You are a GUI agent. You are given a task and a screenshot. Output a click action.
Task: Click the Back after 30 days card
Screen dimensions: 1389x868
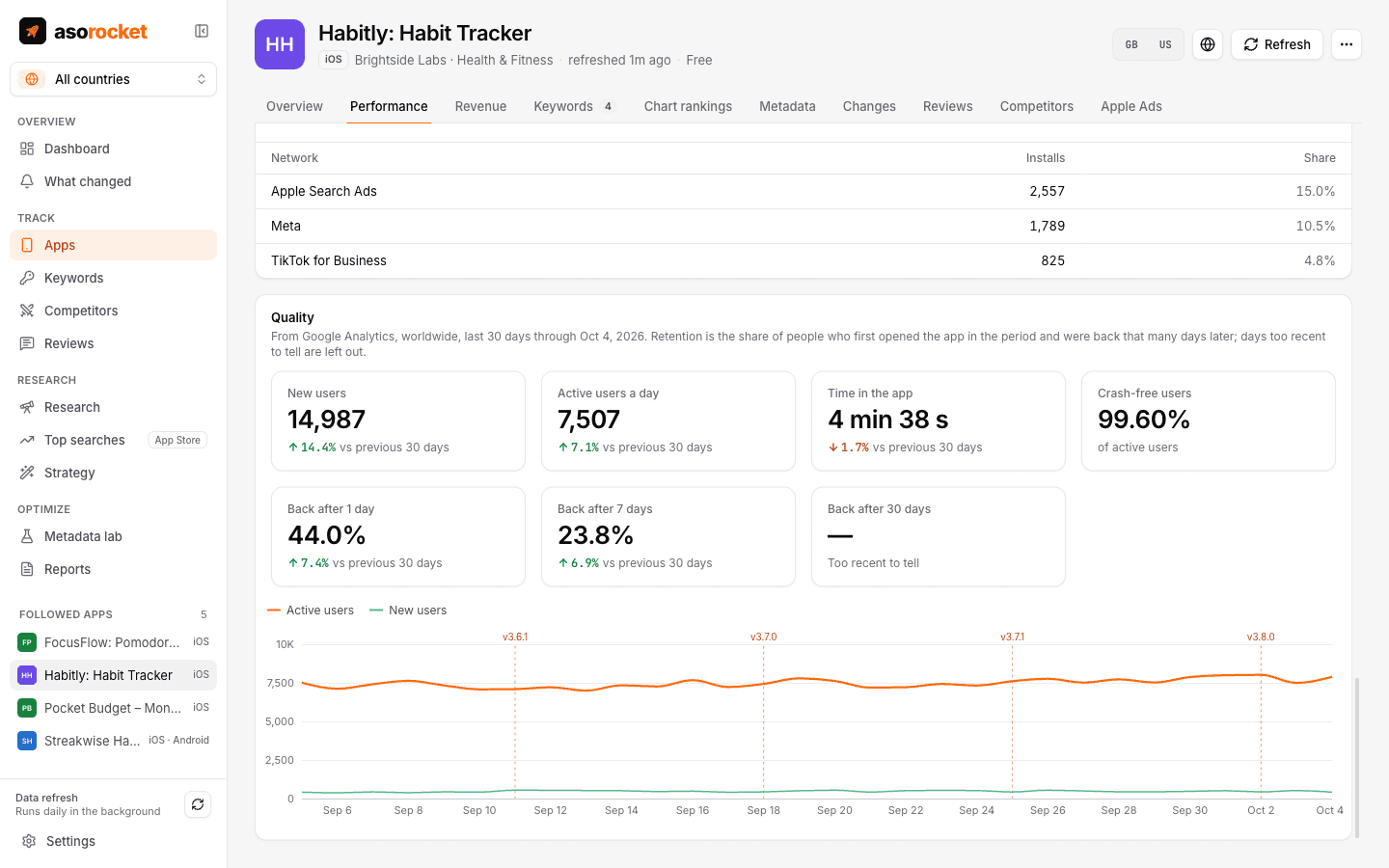939,536
